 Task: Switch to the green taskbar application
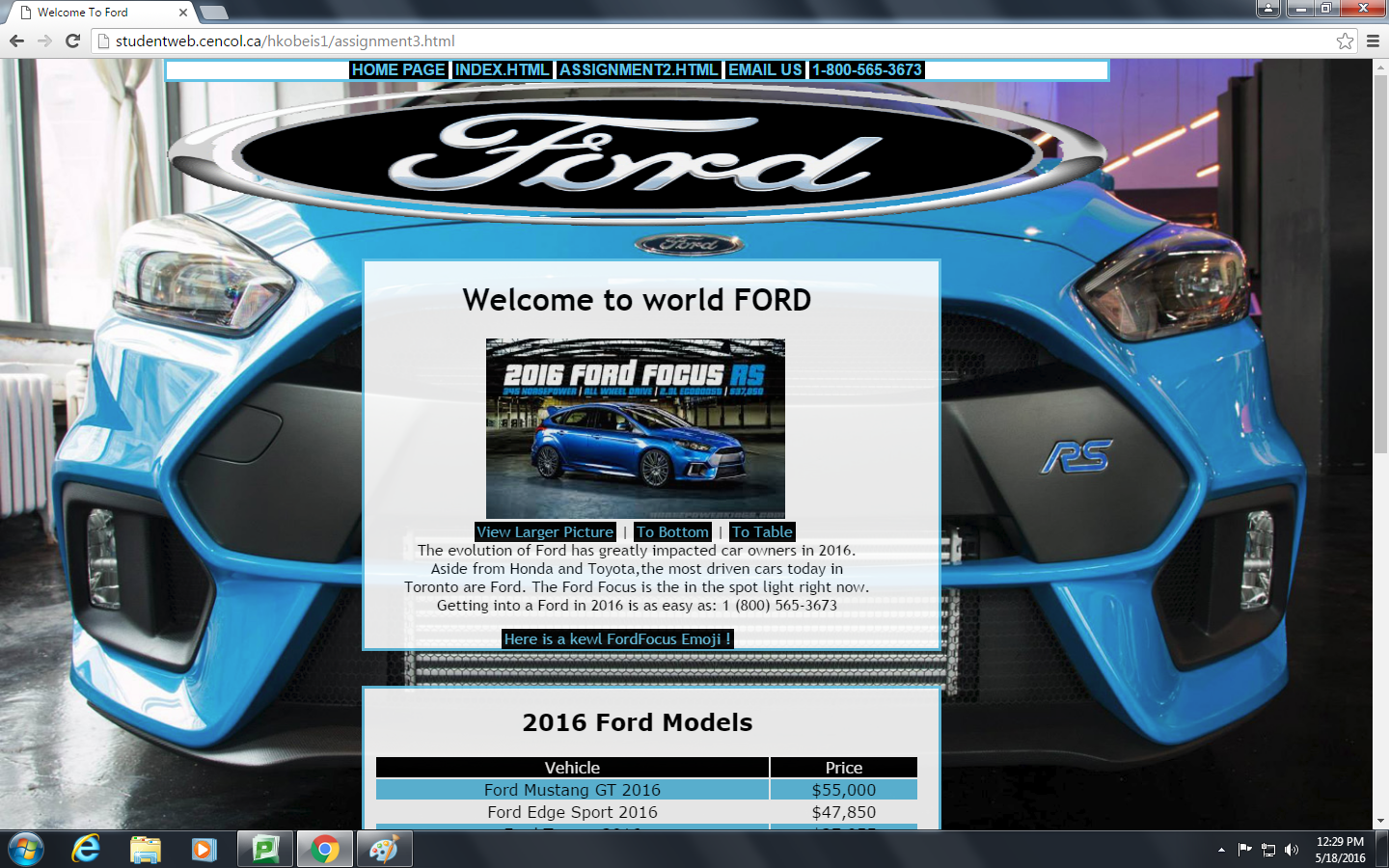265,850
